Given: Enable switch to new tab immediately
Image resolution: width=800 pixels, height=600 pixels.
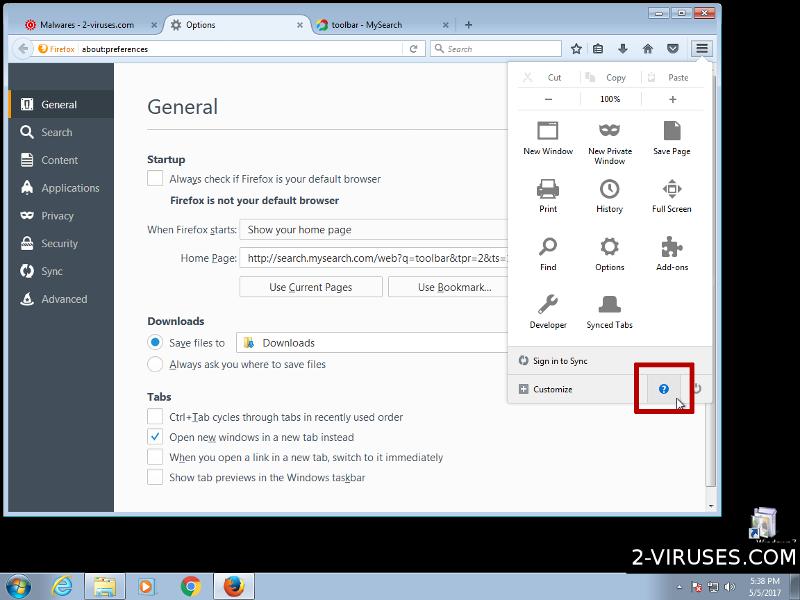Looking at the screenshot, I should pyautogui.click(x=155, y=457).
